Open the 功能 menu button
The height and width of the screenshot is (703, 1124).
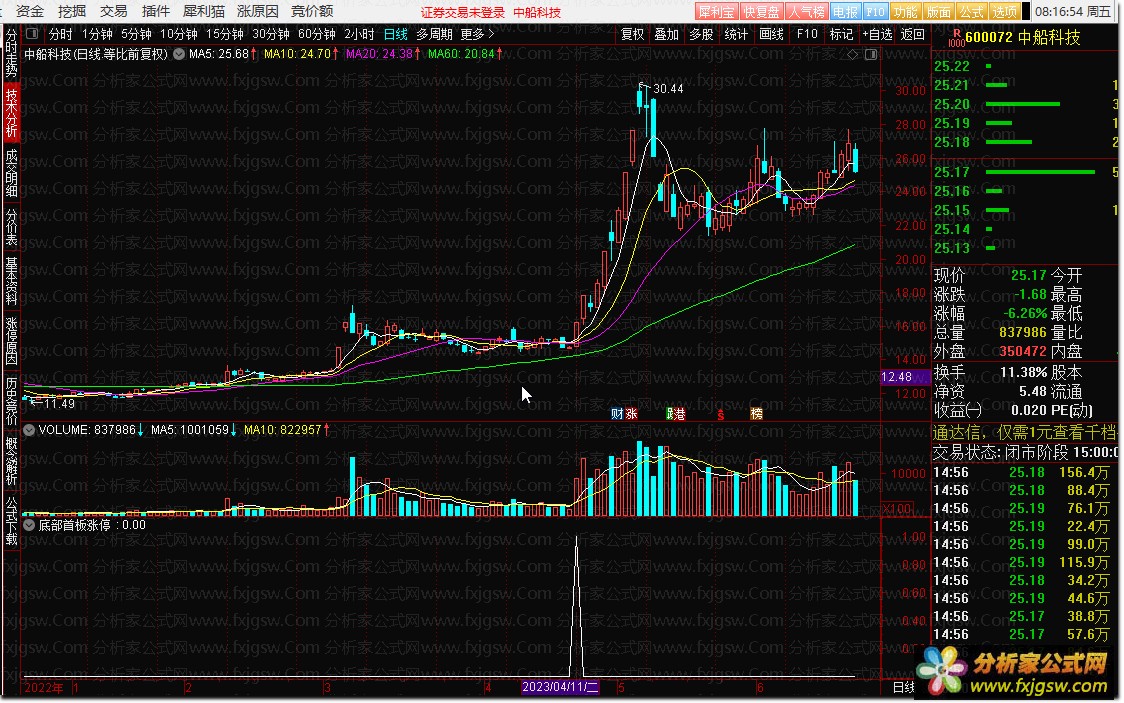click(905, 12)
